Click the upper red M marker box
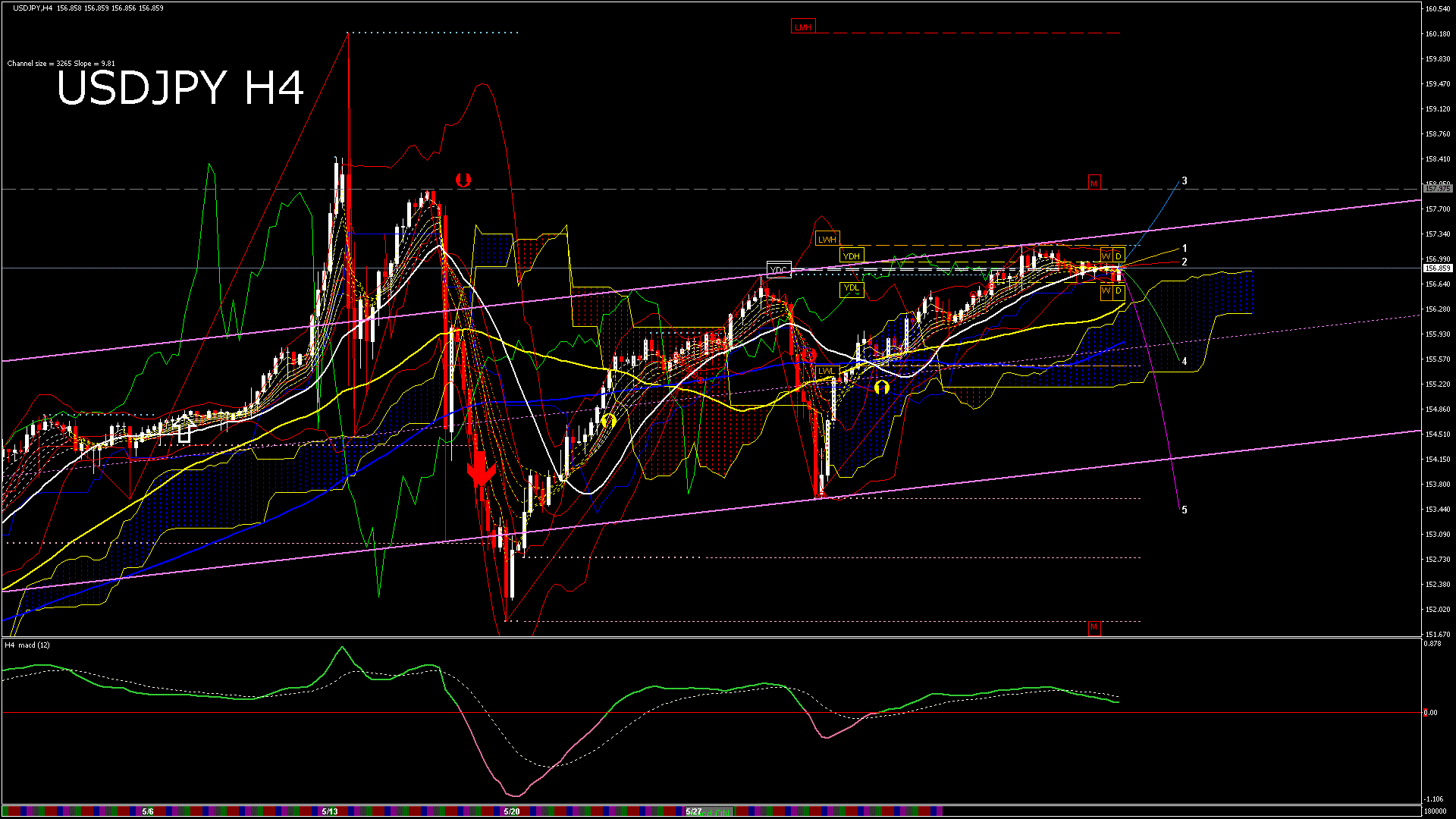1456x819 pixels. coord(1094,183)
